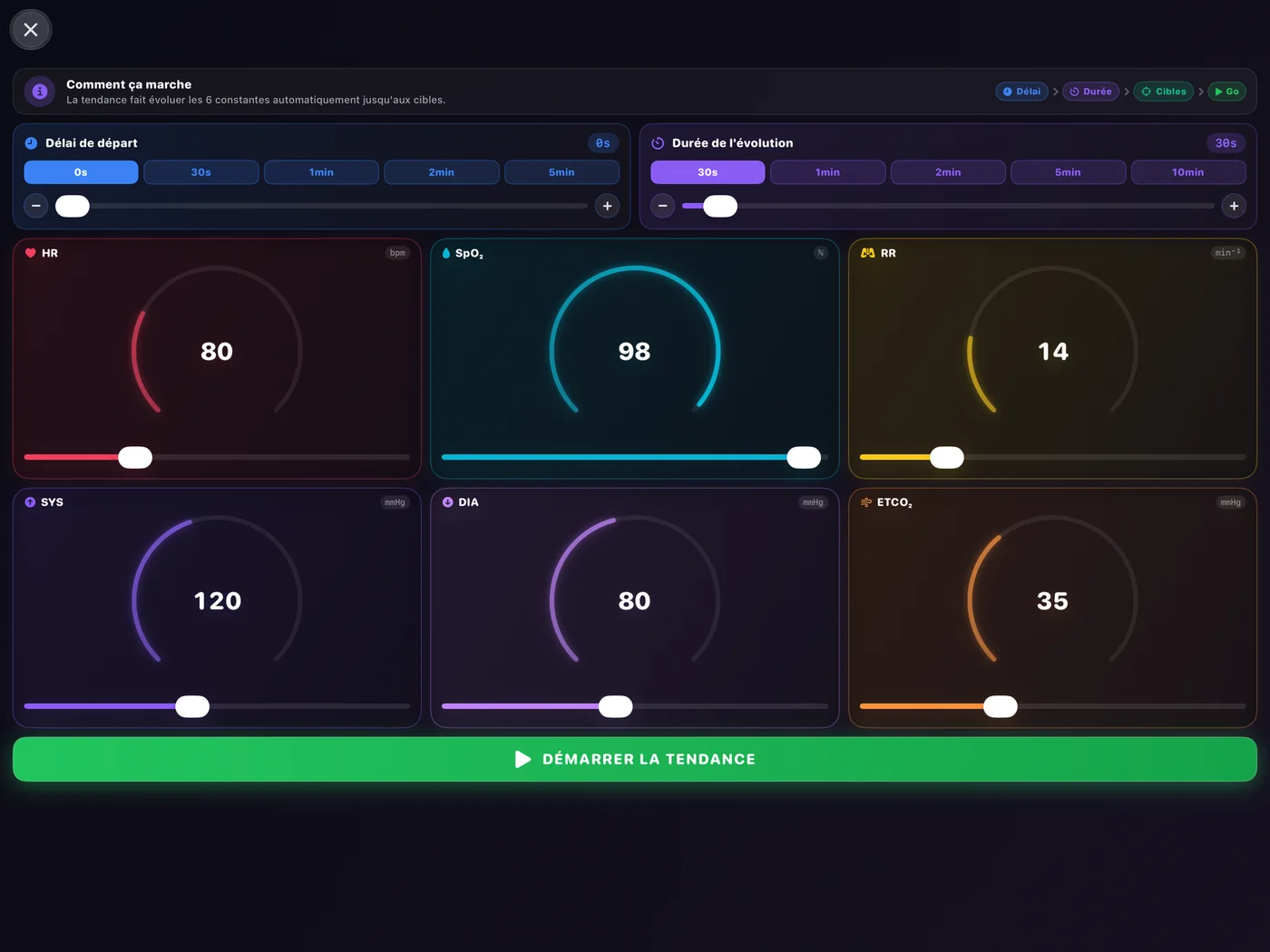Click the clock icon next to Délai de départ

pos(31,143)
